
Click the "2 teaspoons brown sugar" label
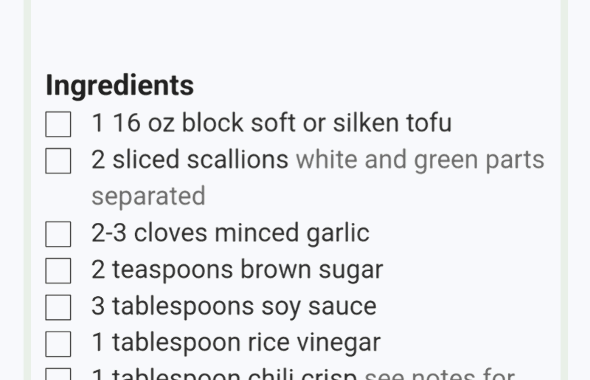(237, 270)
